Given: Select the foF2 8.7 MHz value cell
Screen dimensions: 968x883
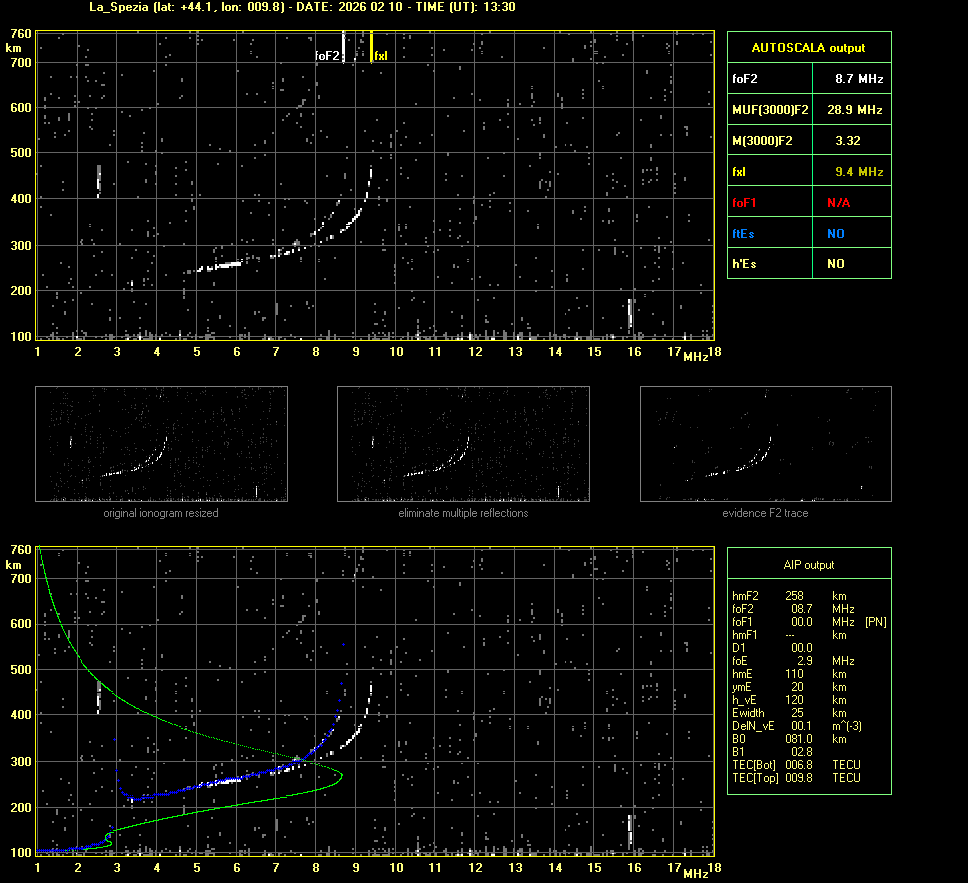Looking at the screenshot, I should pyautogui.click(x=858, y=78).
